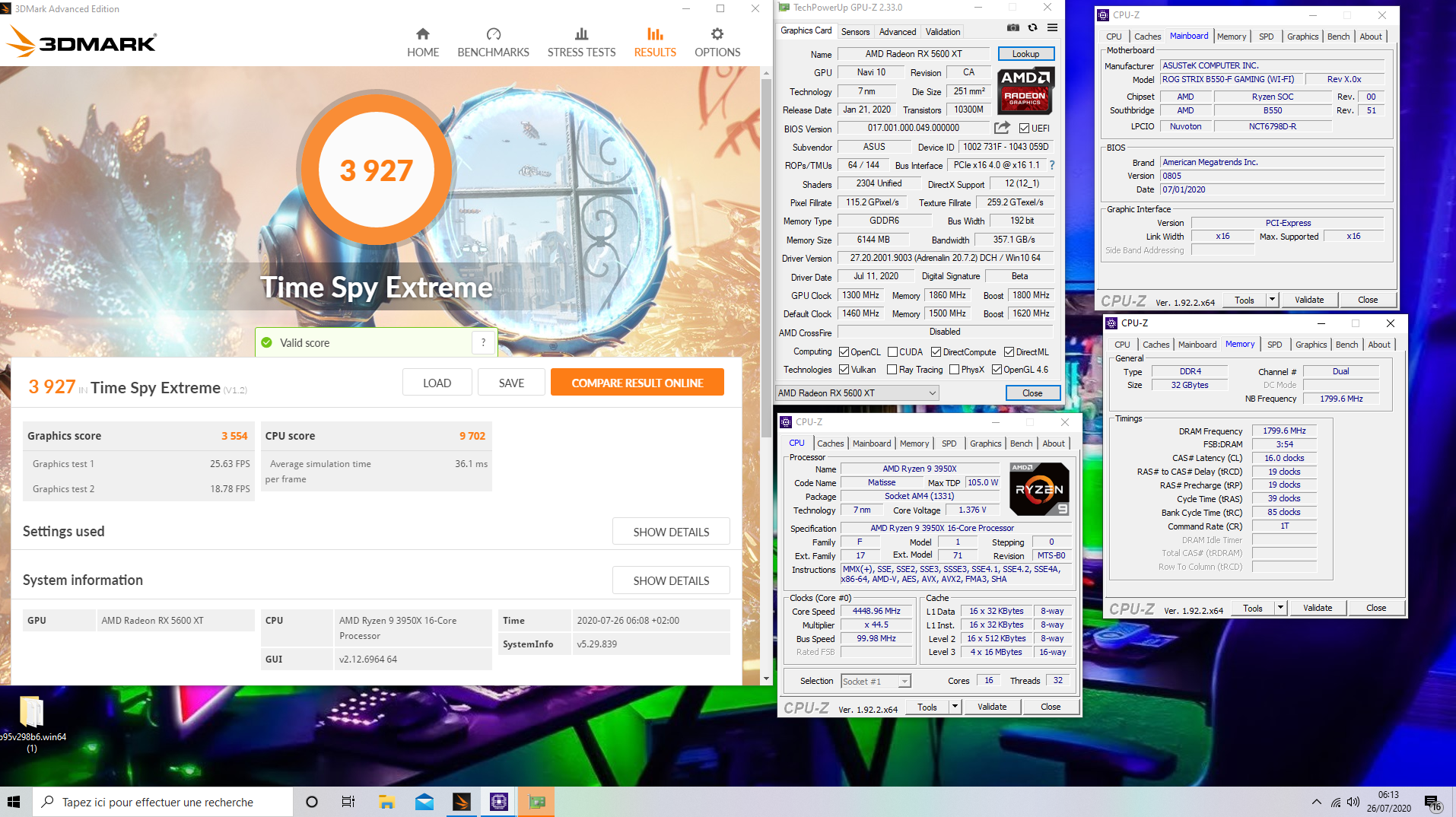Open the GPU selection dropdown in GPU-Z
1456x817 pixels.
857,393
